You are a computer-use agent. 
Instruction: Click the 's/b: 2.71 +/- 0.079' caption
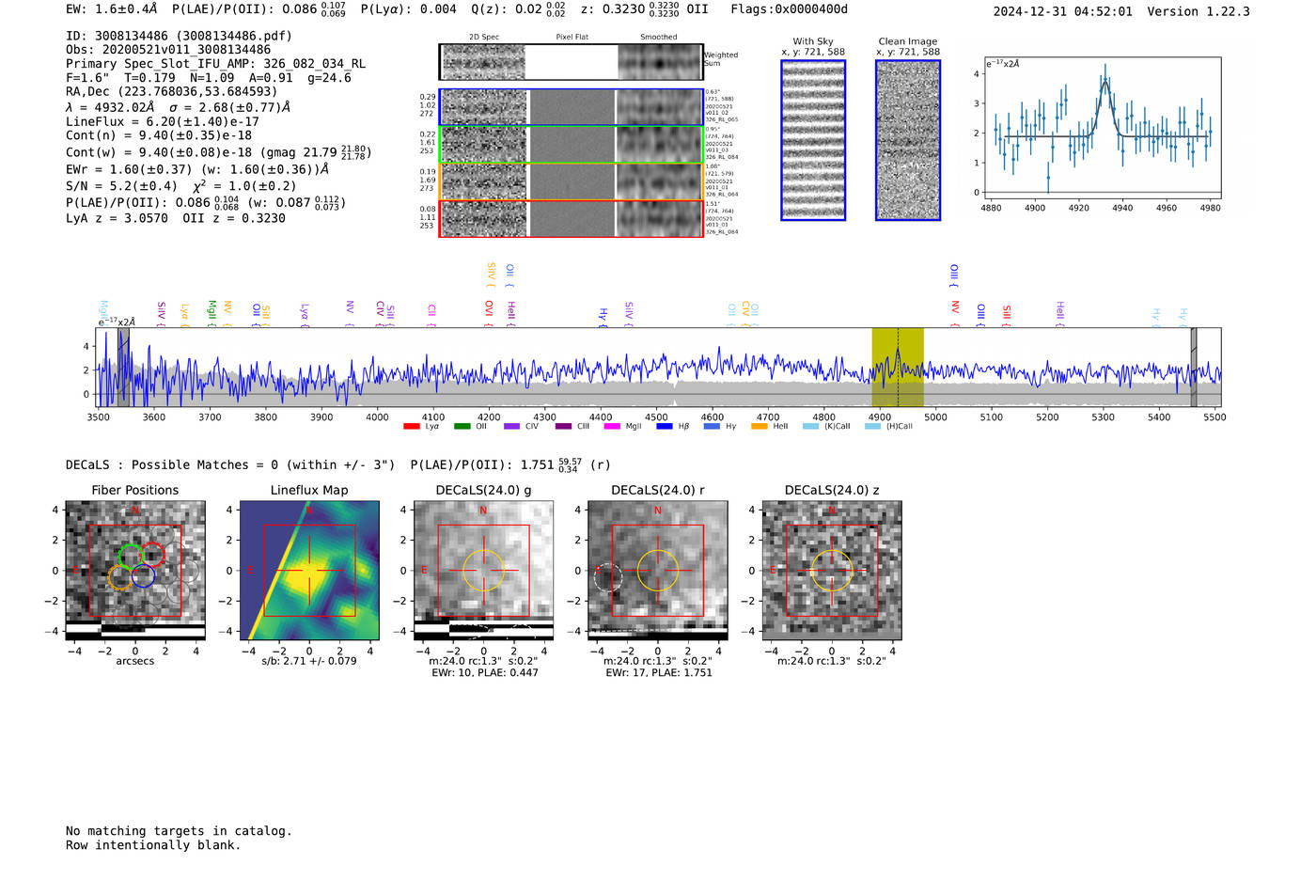tap(309, 661)
